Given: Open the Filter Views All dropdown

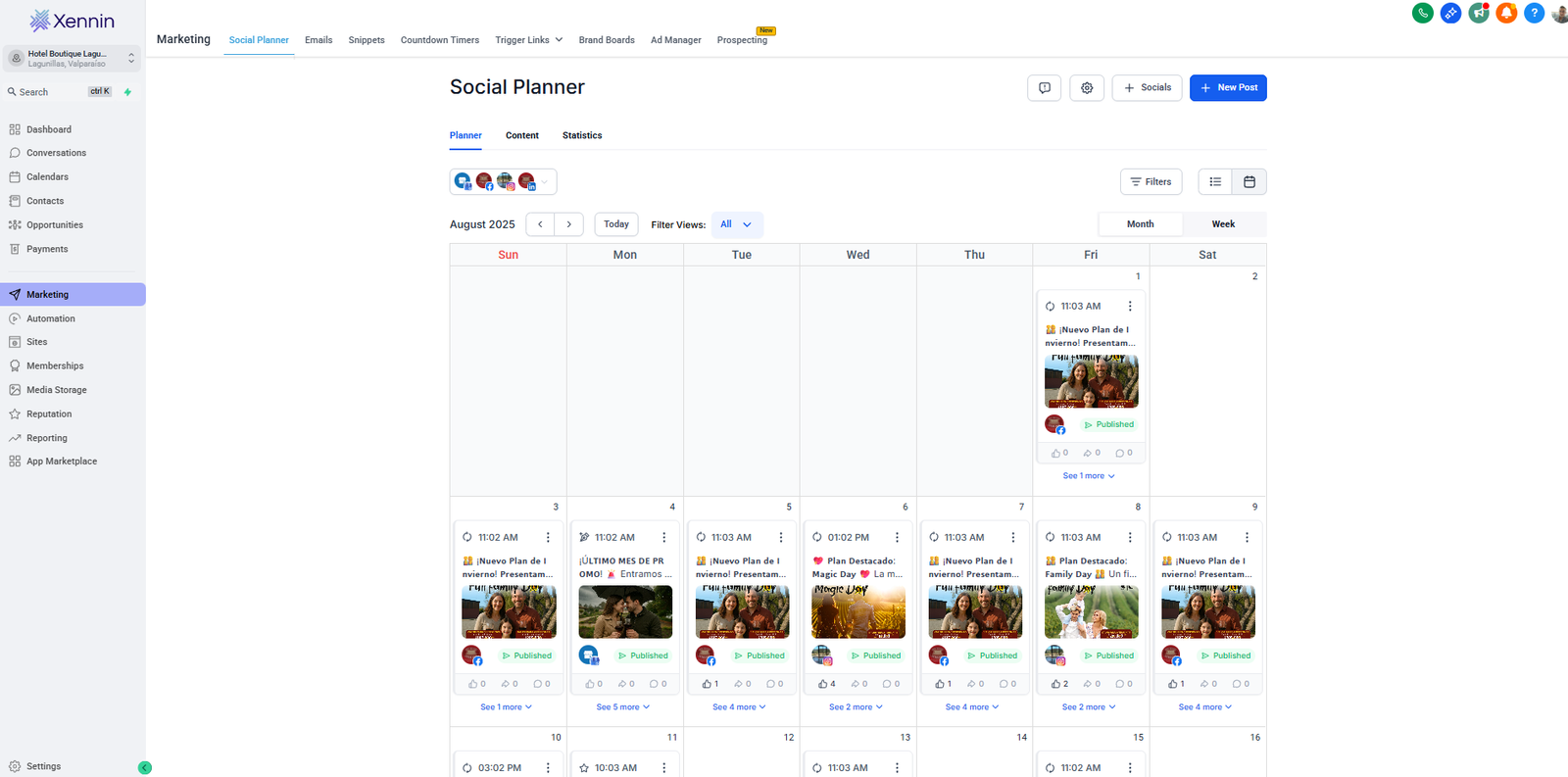Looking at the screenshot, I should pyautogui.click(x=737, y=224).
